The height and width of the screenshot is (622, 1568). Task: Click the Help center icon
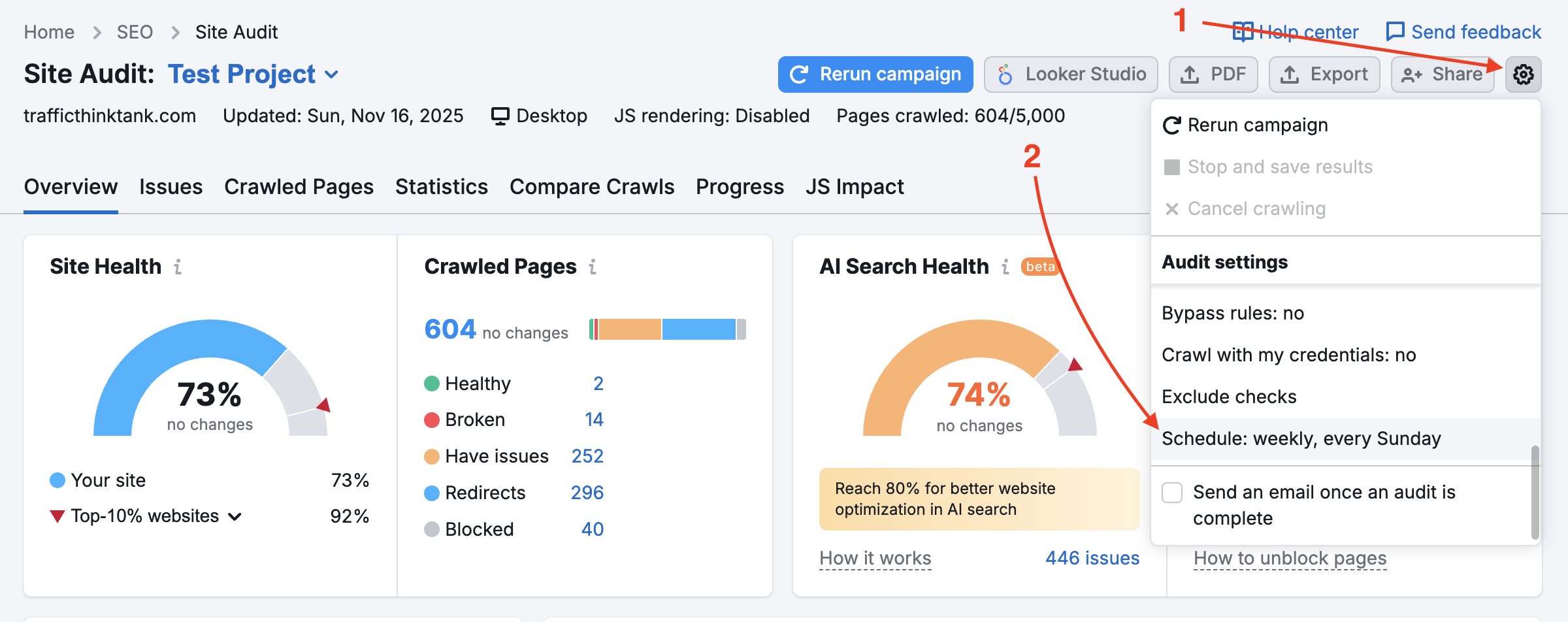pos(1243,31)
